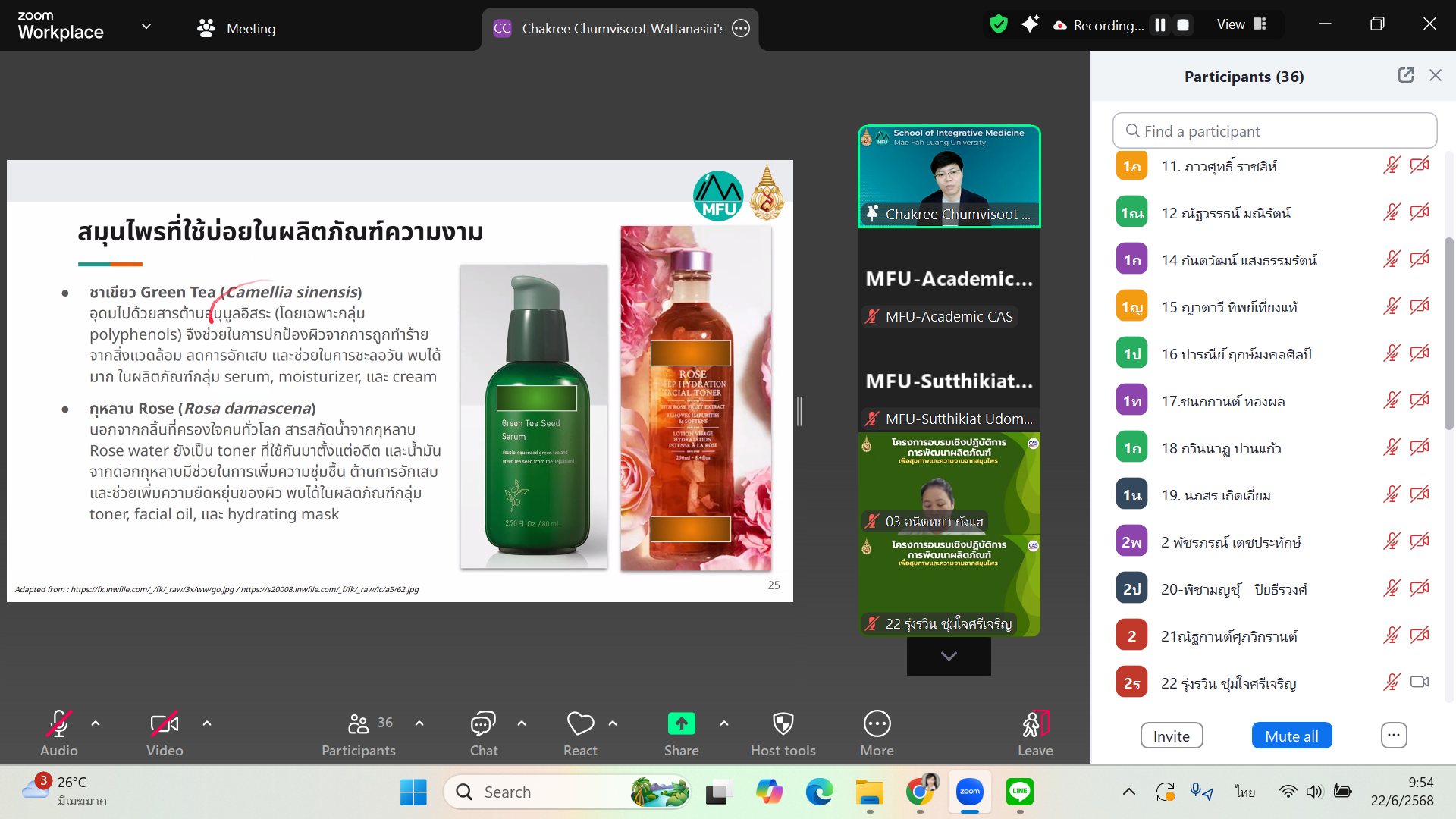The image size is (1456, 819).
Task: Select participant row 19. นภสร เกิดเอี่ยม
Action: [1274, 495]
